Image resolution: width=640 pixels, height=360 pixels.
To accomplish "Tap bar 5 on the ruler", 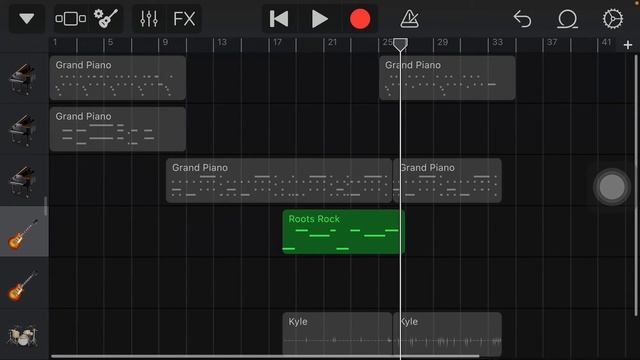I will (x=110, y=42).
